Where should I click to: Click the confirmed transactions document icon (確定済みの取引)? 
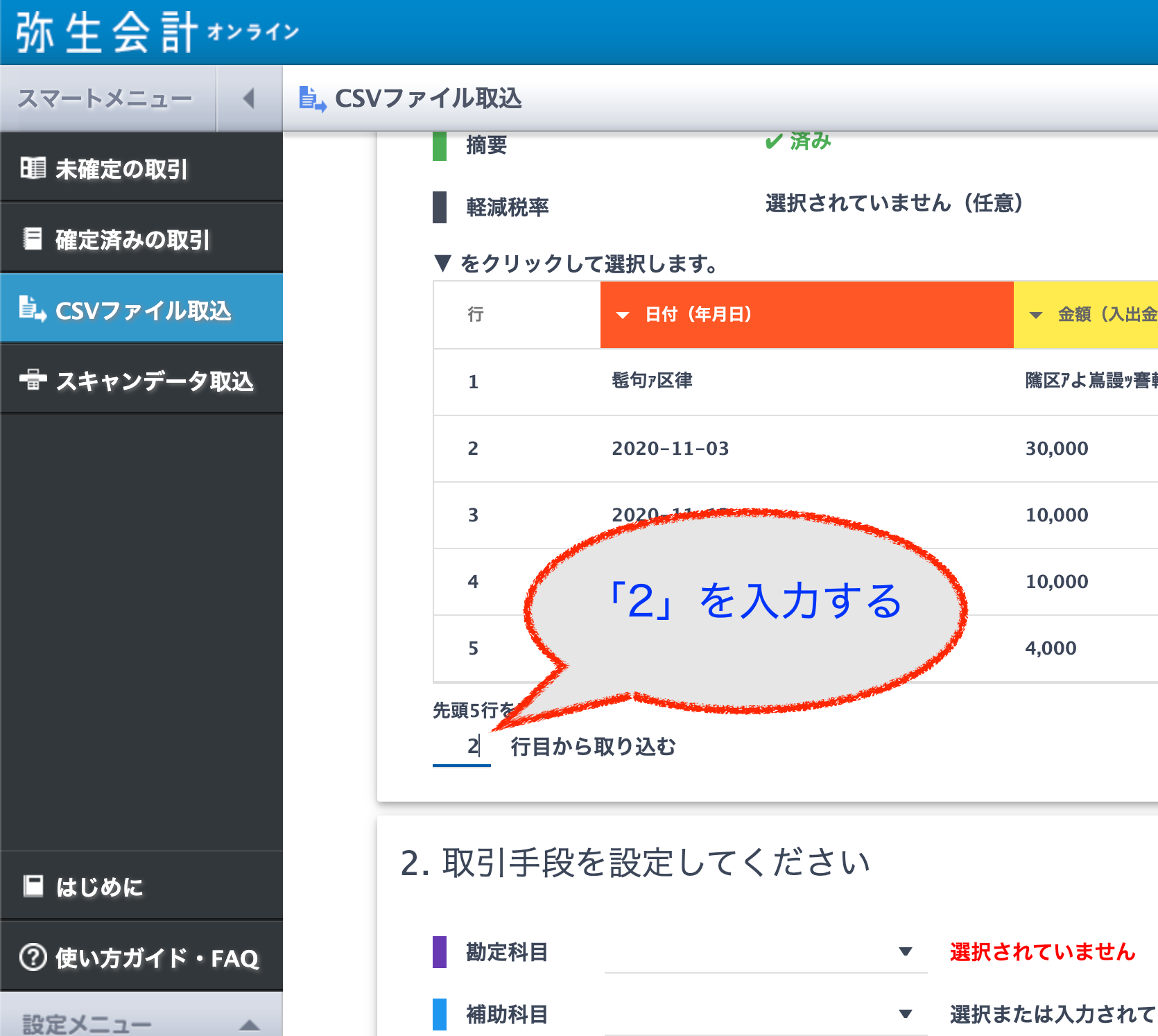[x=33, y=239]
